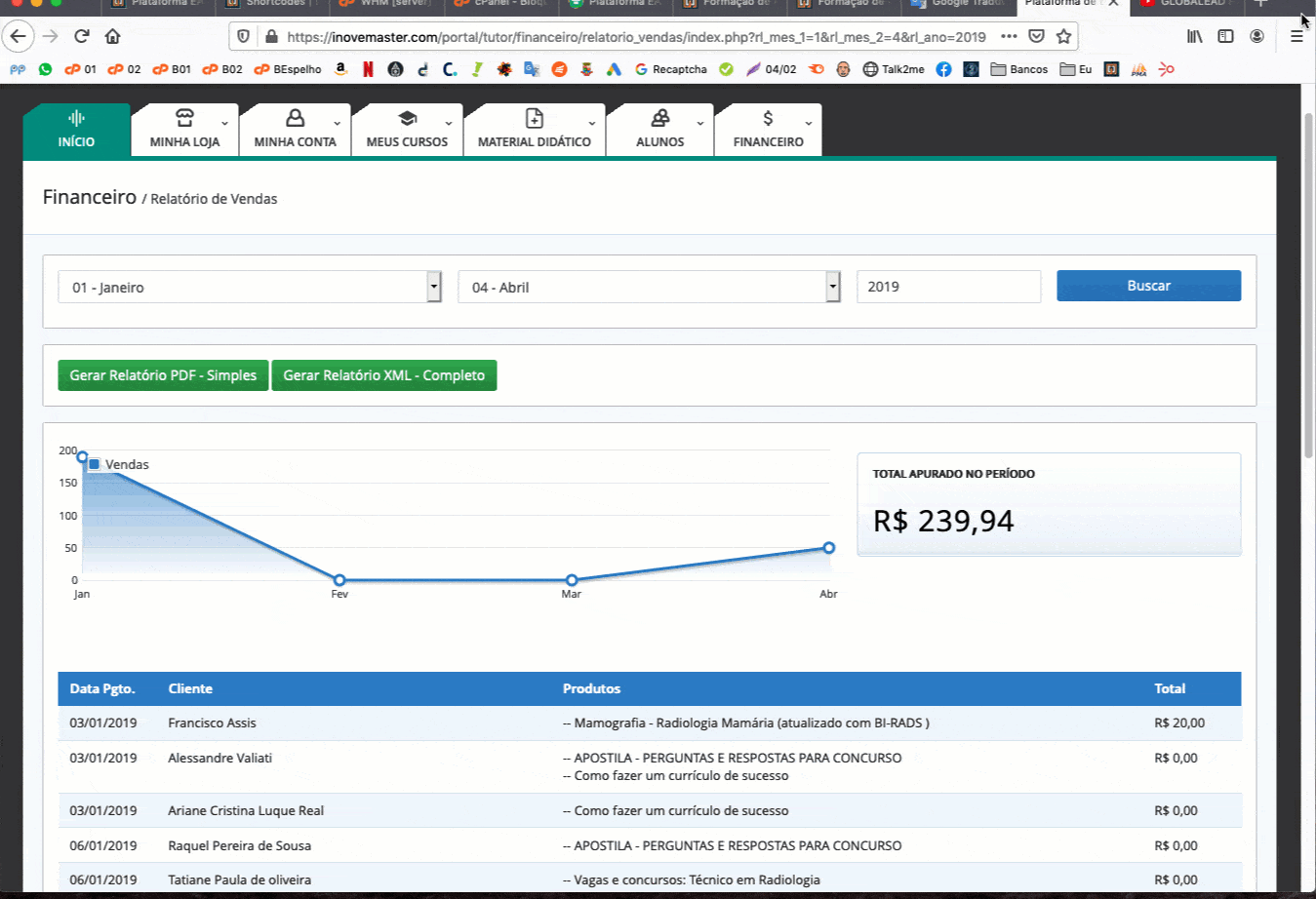Screen dimensions: 1316x899
Task: Open the Firefox account profile icon
Action: pos(1256,36)
